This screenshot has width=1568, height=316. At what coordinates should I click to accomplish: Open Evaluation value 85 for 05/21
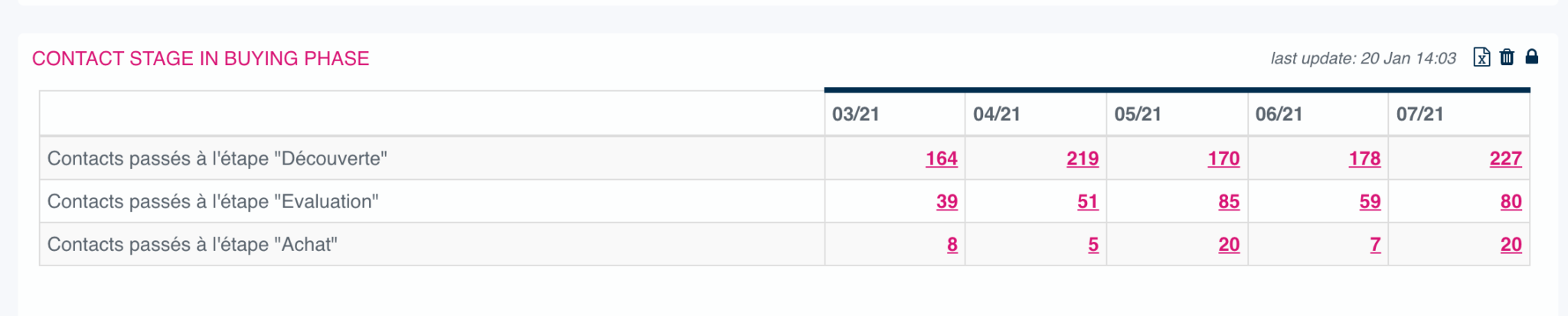tap(1228, 201)
